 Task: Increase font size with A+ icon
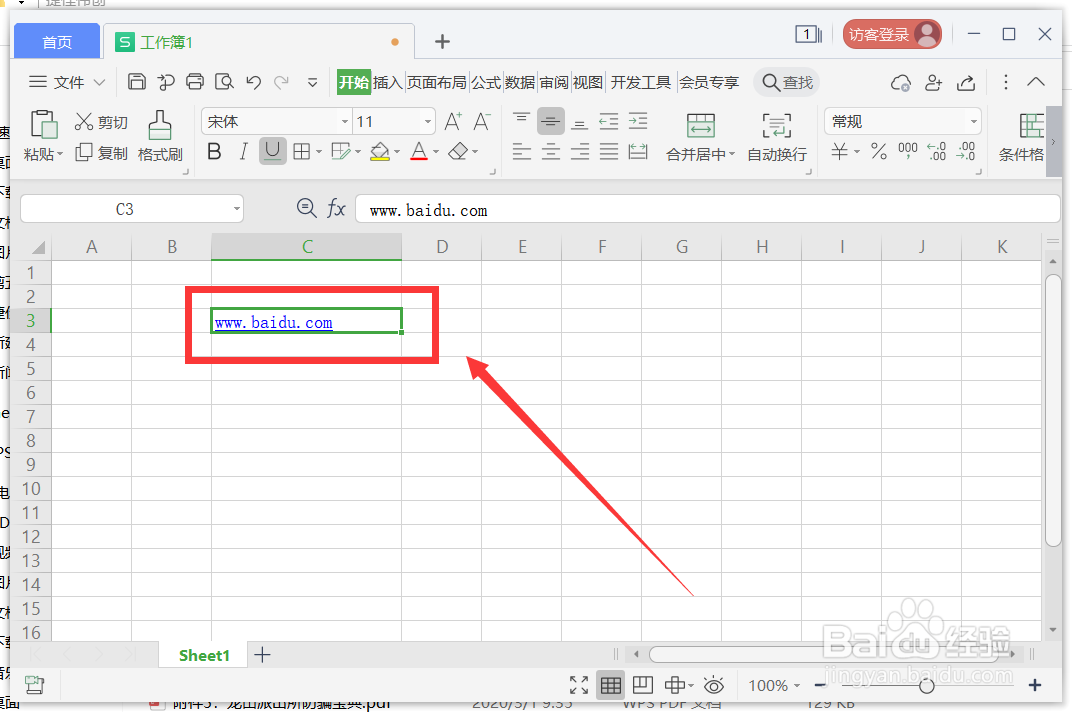pos(453,122)
